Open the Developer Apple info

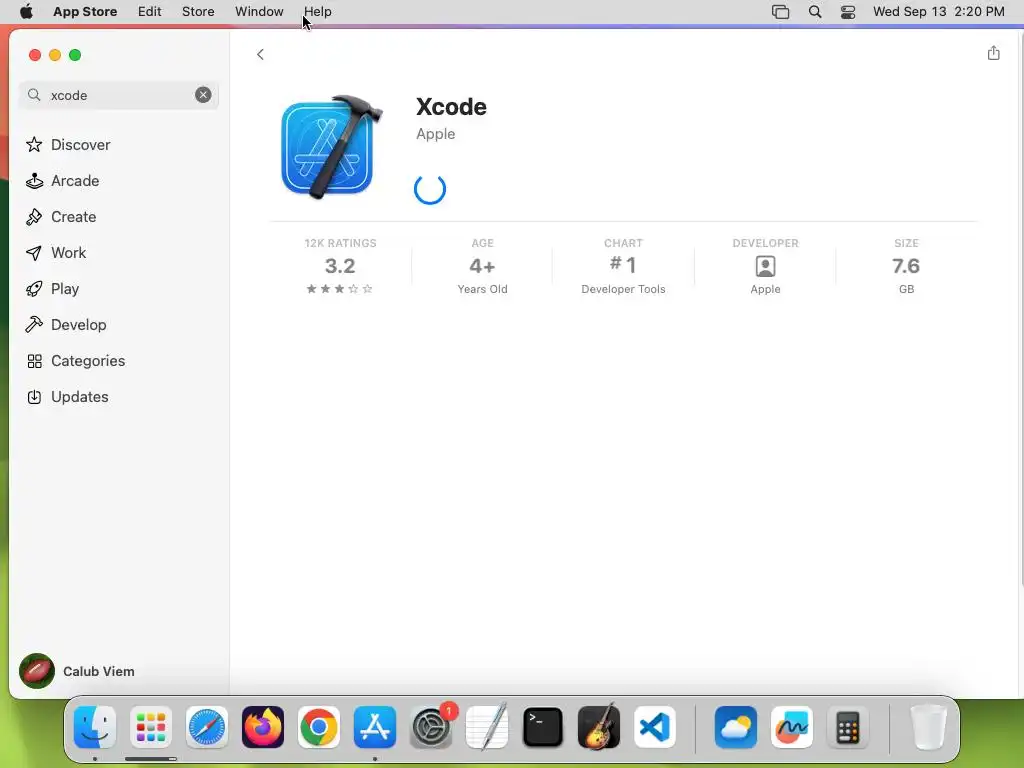765,266
